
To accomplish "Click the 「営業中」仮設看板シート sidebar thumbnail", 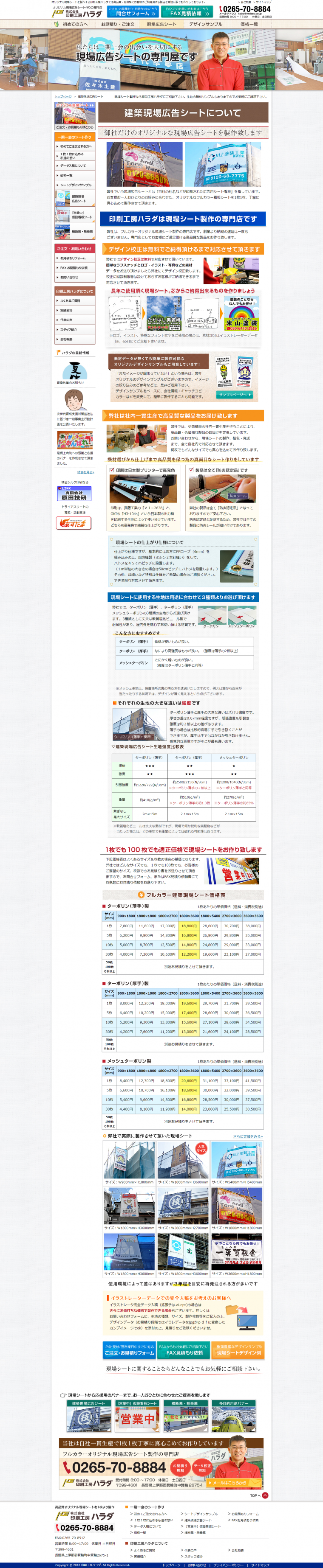I will point(74,215).
